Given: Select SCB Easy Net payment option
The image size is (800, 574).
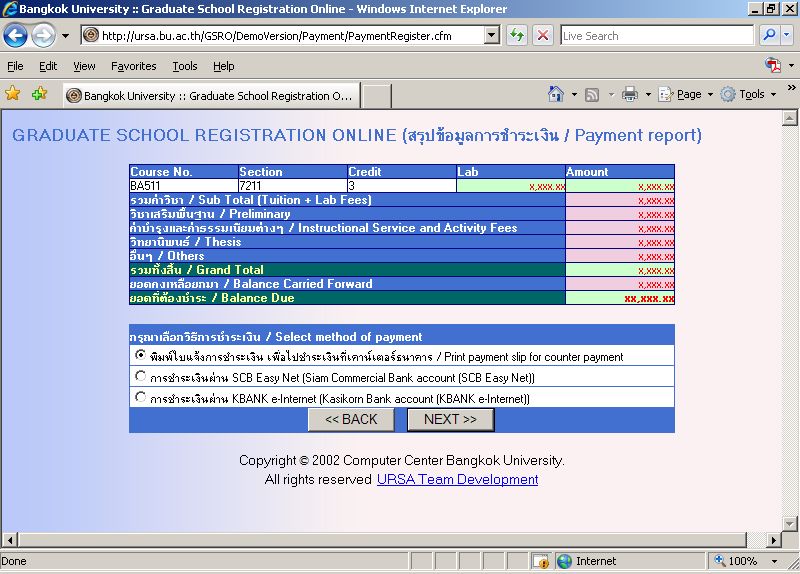Looking at the screenshot, I should (x=140, y=376).
